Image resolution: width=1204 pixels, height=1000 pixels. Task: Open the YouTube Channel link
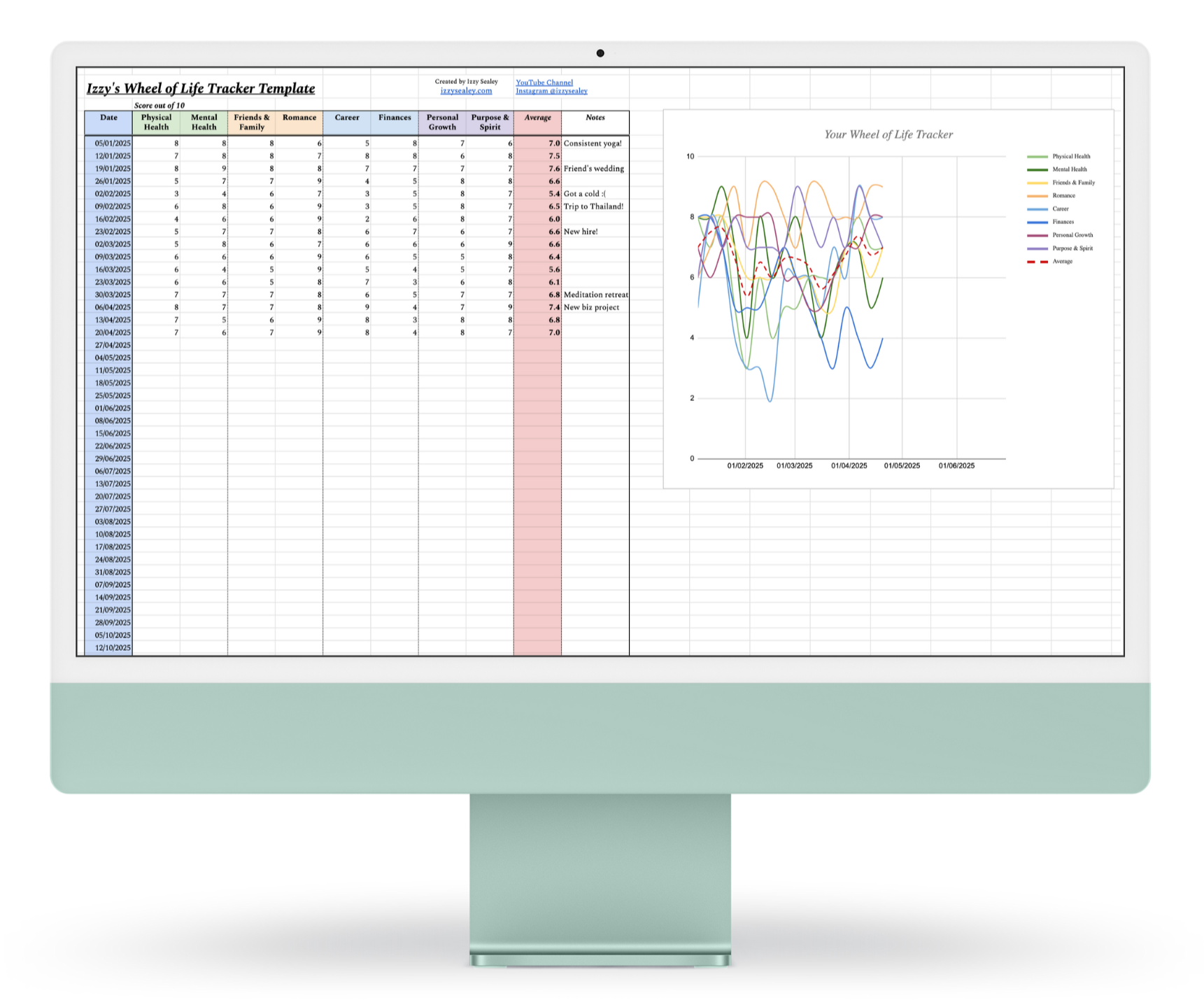click(x=544, y=83)
